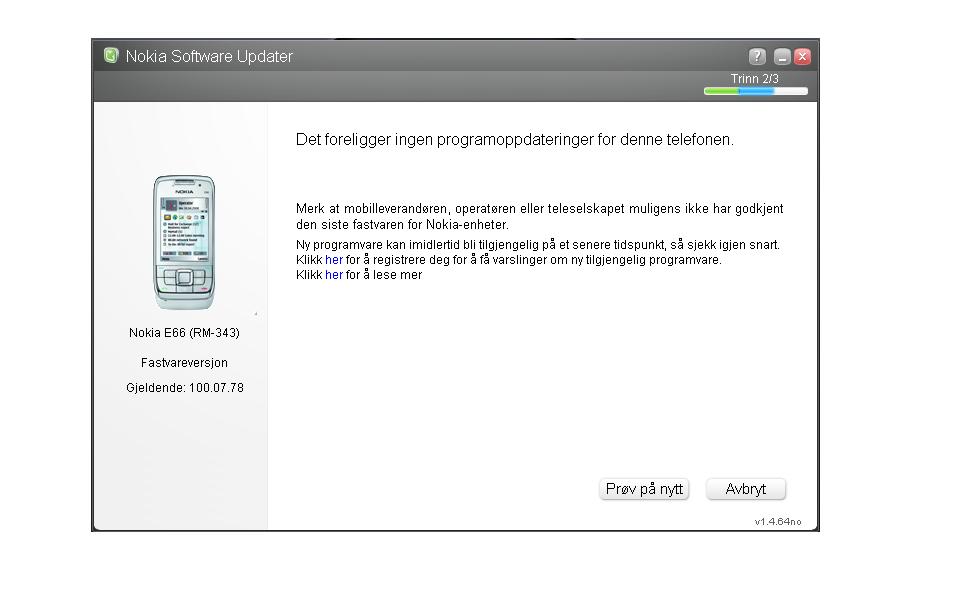Close the Nokia Software Updater window

(802, 57)
